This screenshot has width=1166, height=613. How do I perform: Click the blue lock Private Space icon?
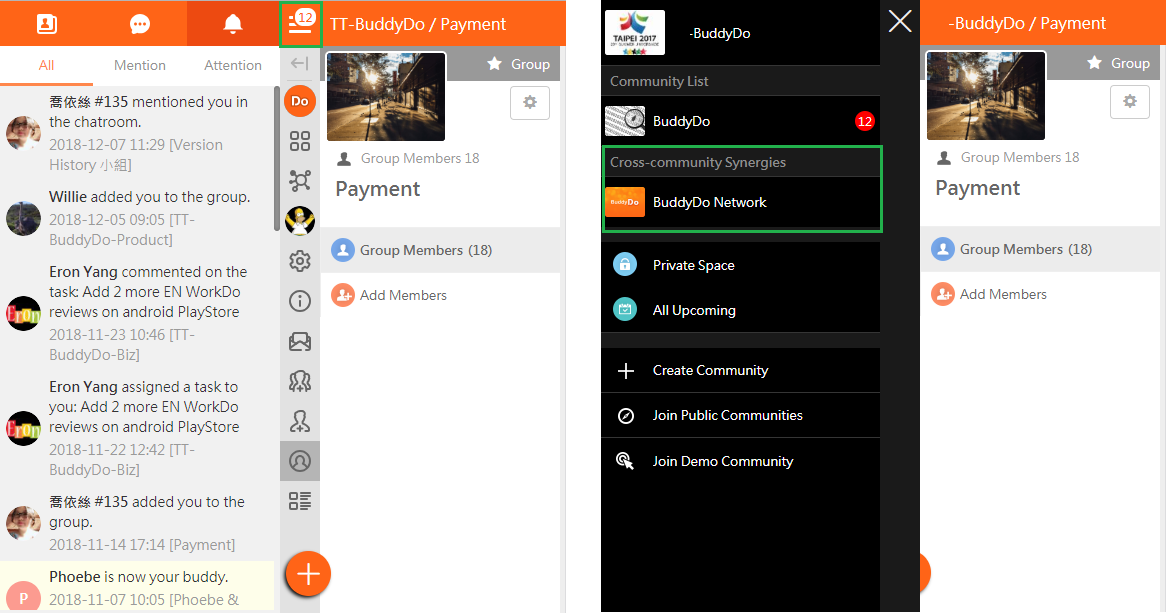(625, 265)
